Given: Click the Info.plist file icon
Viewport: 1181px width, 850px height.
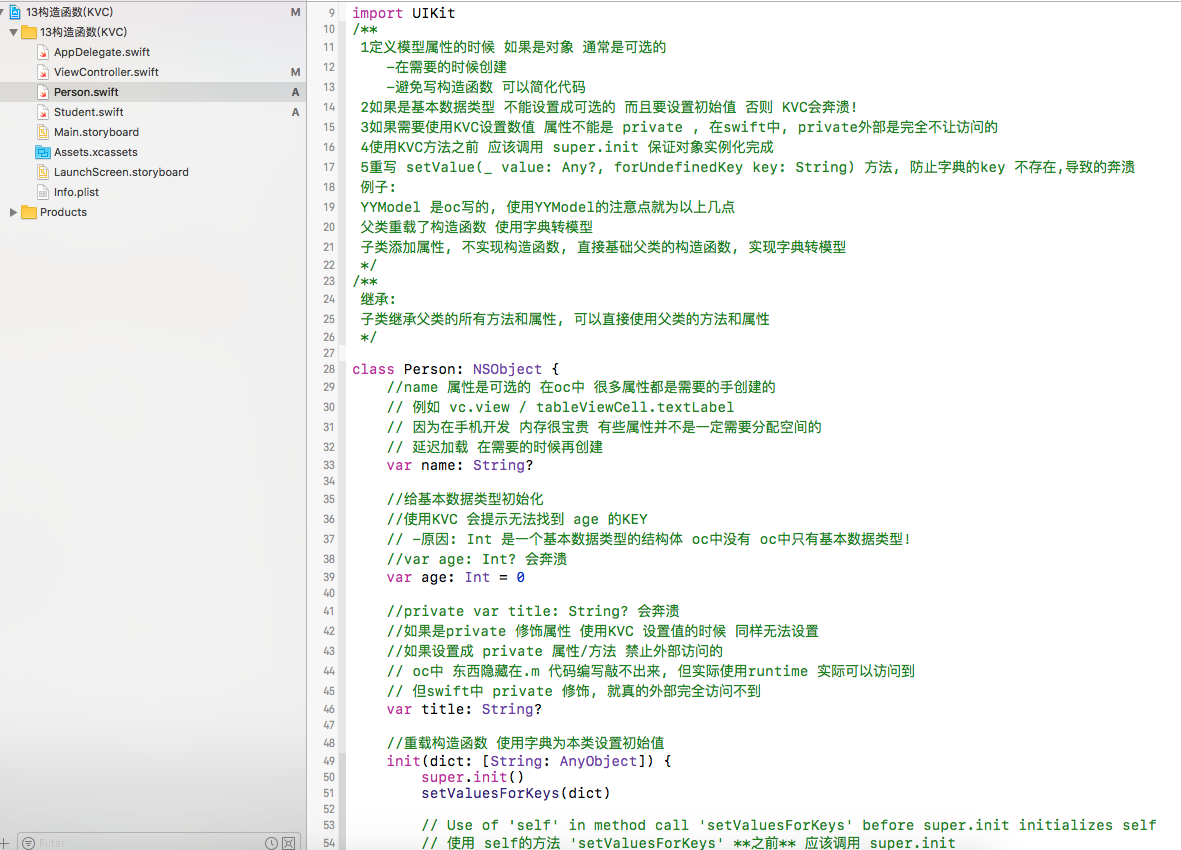Looking at the screenshot, I should coord(43,192).
